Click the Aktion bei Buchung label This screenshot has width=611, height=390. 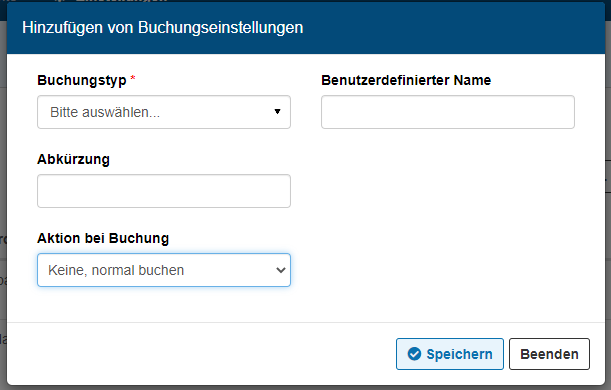click(103, 238)
